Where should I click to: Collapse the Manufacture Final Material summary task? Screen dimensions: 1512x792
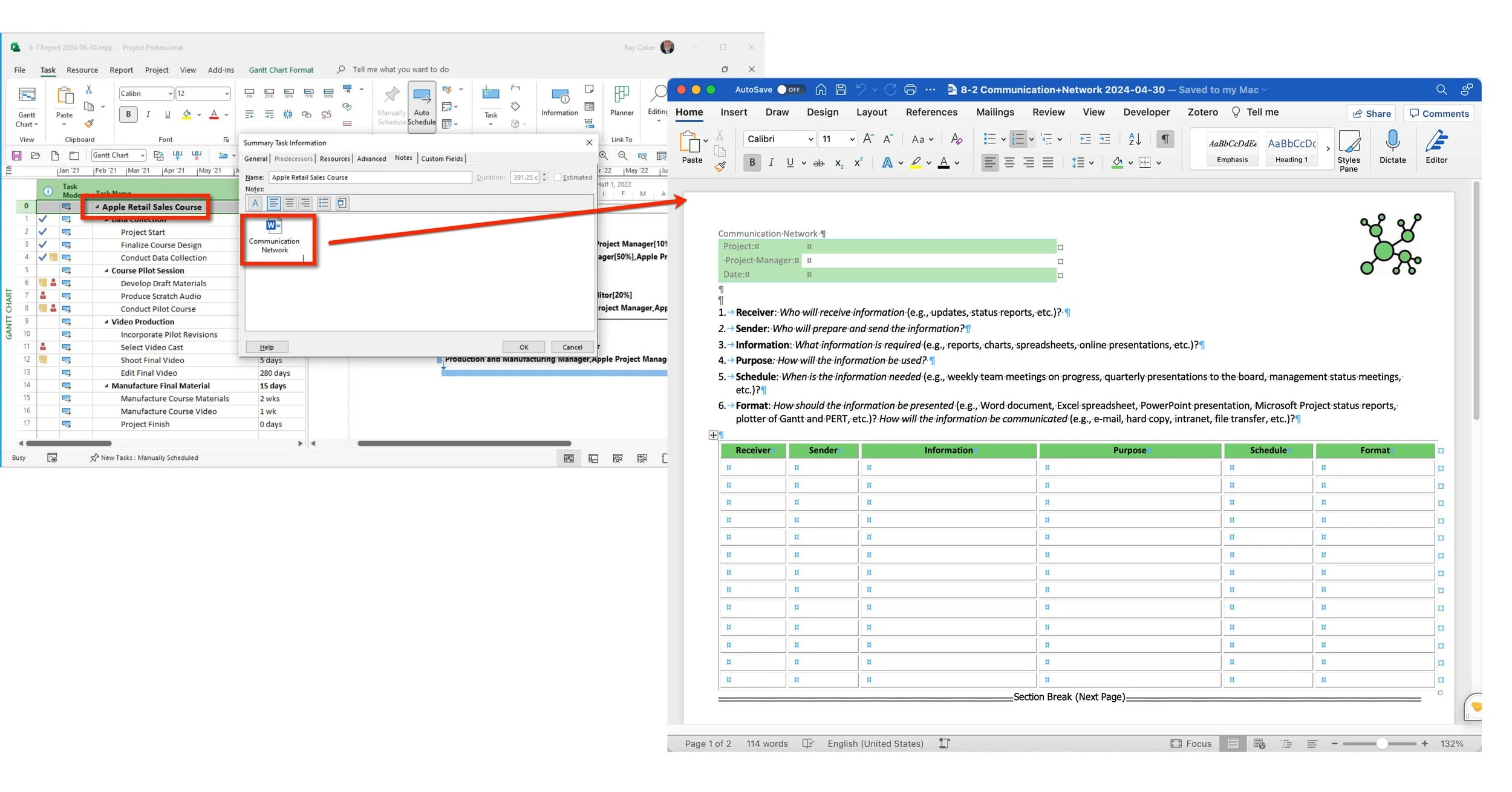(x=106, y=386)
